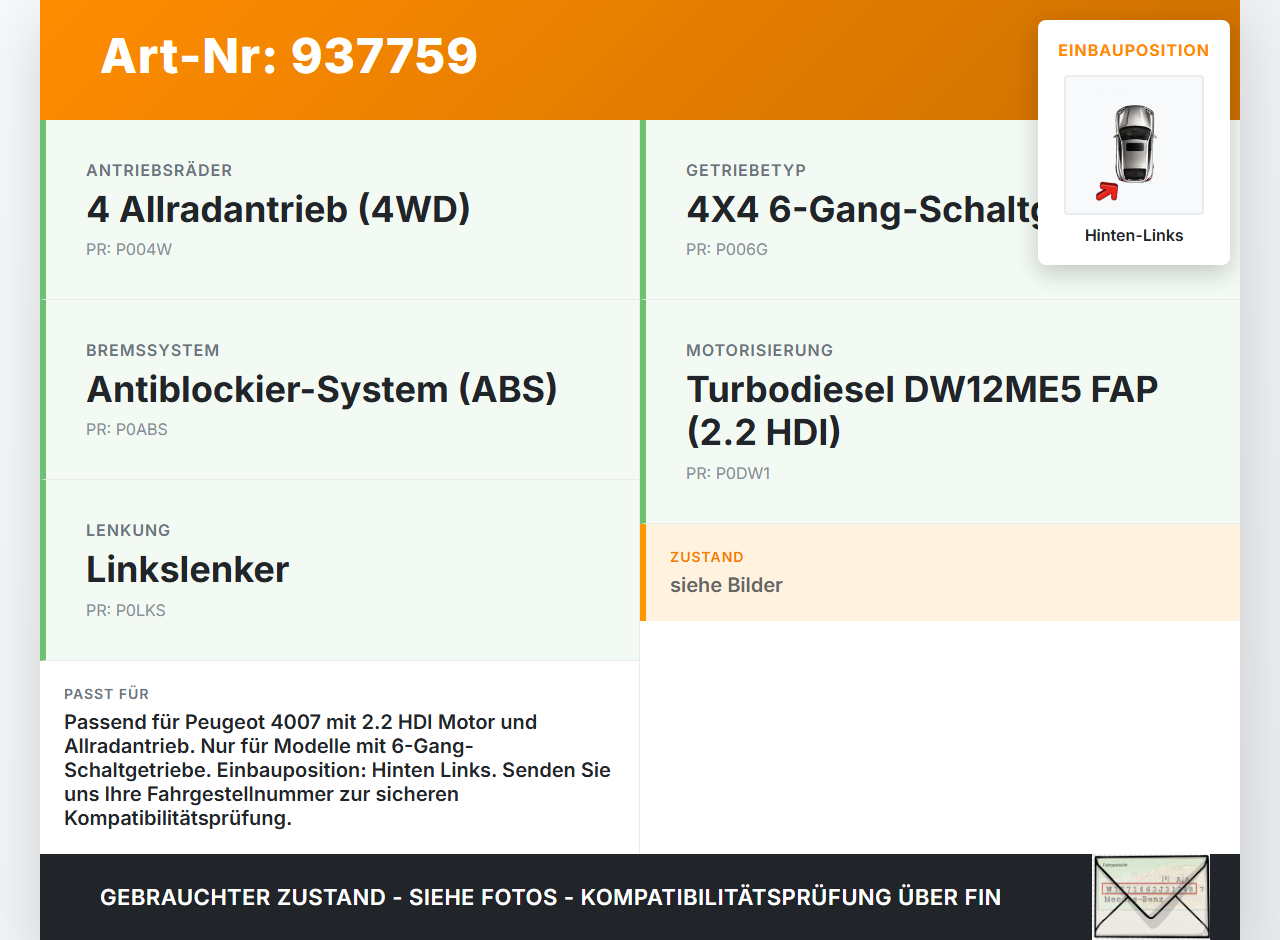Click the 'MOTORISIERUNG' label

[760, 351]
